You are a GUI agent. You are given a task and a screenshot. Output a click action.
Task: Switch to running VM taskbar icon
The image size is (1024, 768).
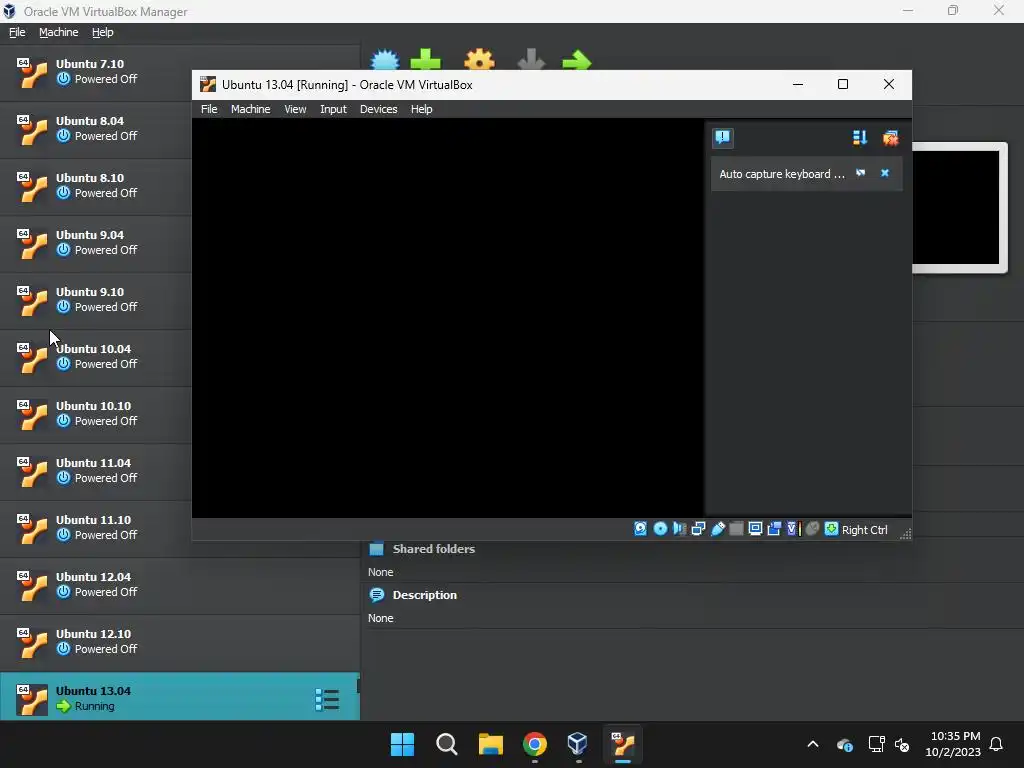pyautogui.click(x=623, y=744)
